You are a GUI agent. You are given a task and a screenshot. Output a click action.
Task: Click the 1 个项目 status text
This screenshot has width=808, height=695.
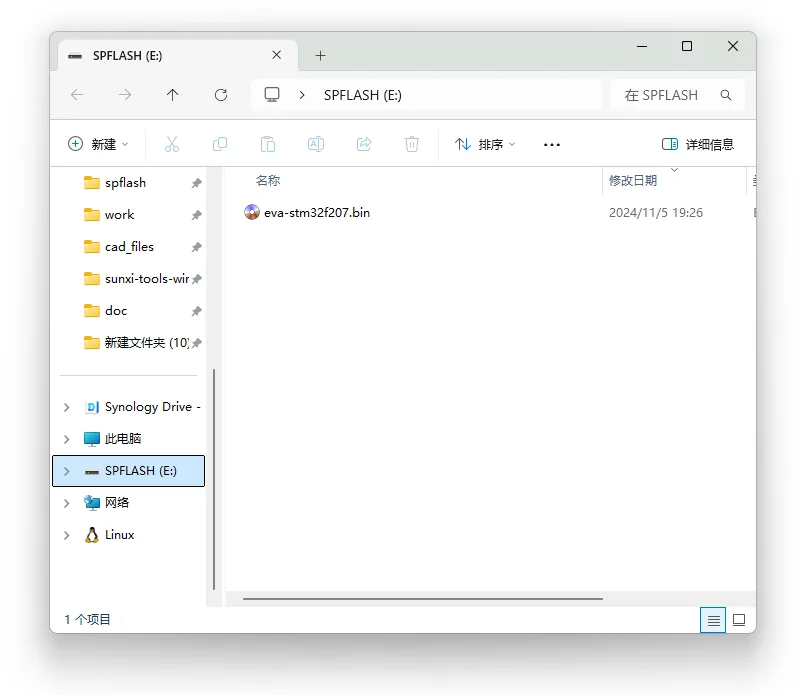[87, 620]
